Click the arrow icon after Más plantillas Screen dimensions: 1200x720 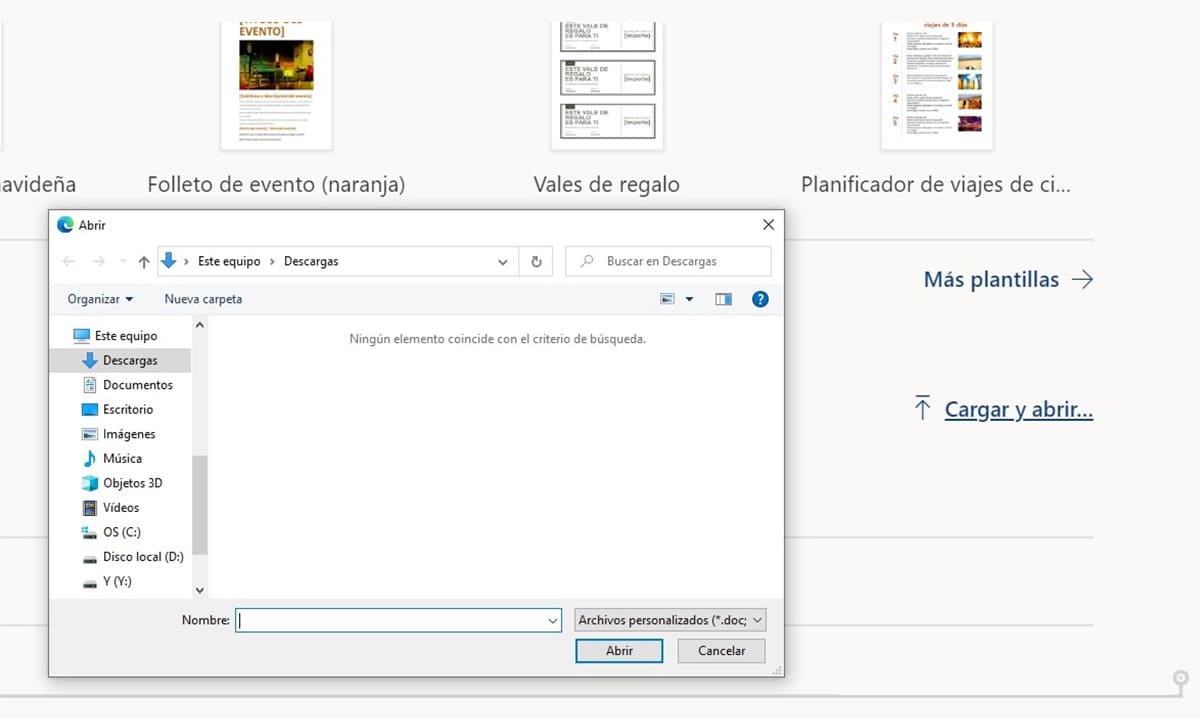coord(1082,279)
